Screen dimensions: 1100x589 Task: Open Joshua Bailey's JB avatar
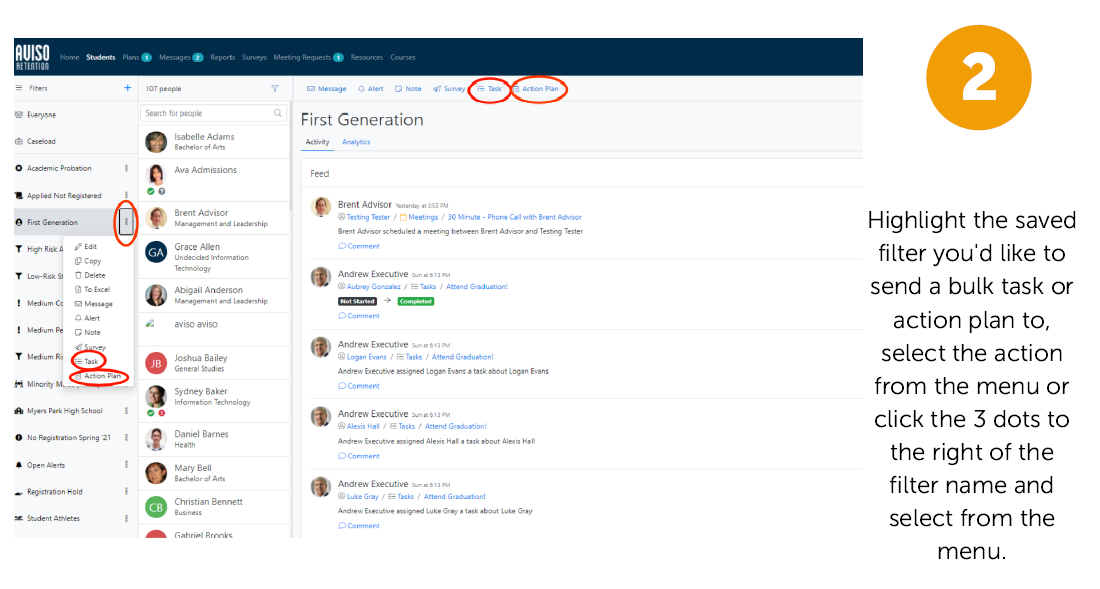(x=156, y=363)
